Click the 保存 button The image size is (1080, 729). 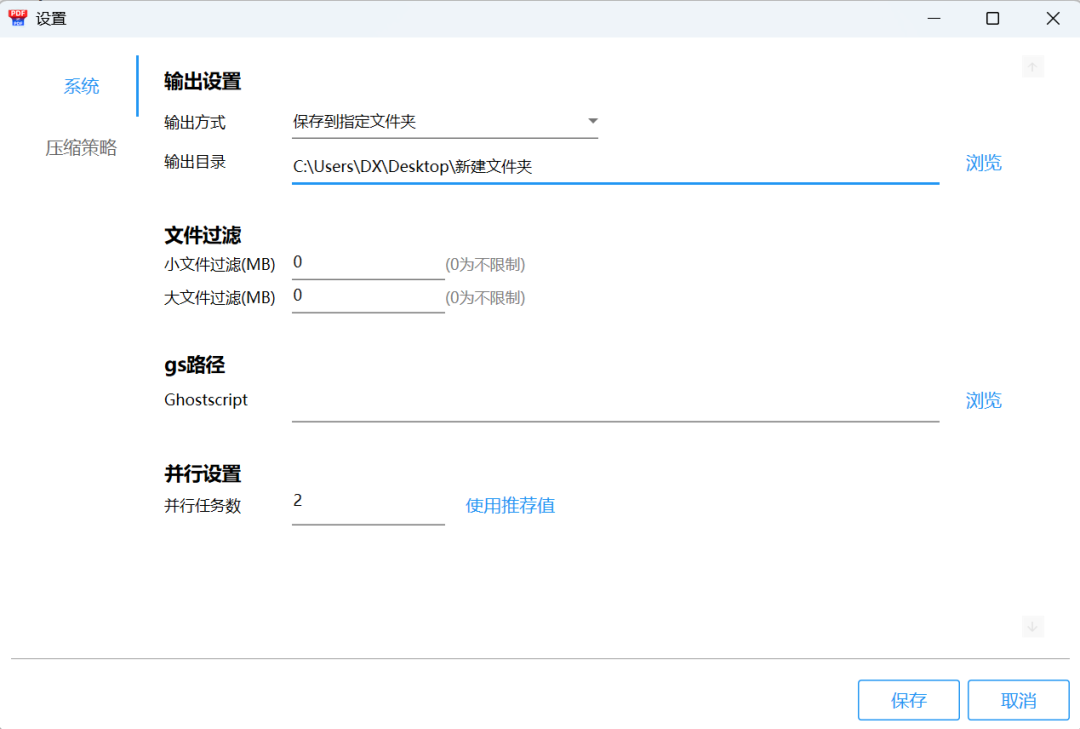click(908, 700)
